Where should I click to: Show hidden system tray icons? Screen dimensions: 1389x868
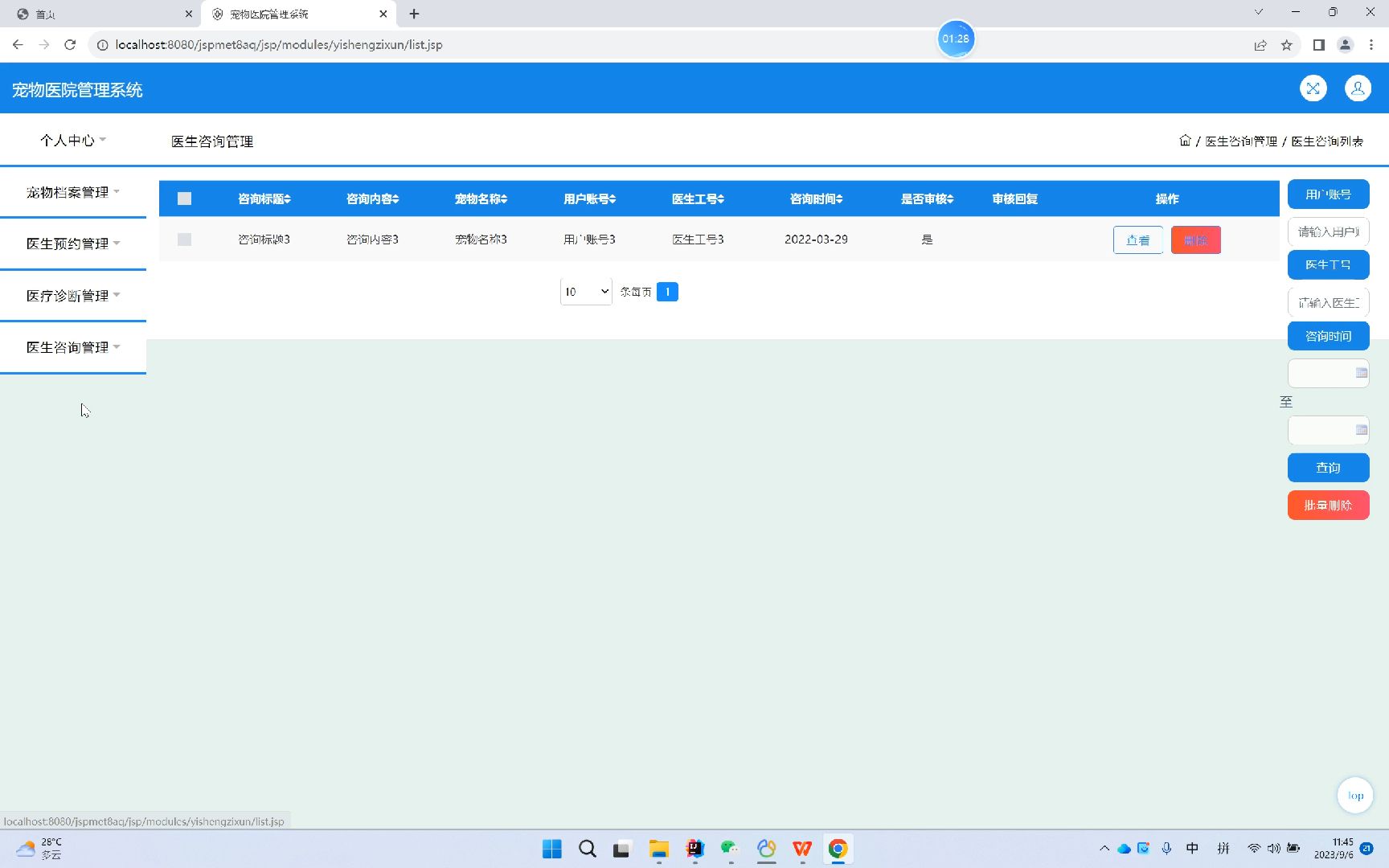click(1104, 848)
